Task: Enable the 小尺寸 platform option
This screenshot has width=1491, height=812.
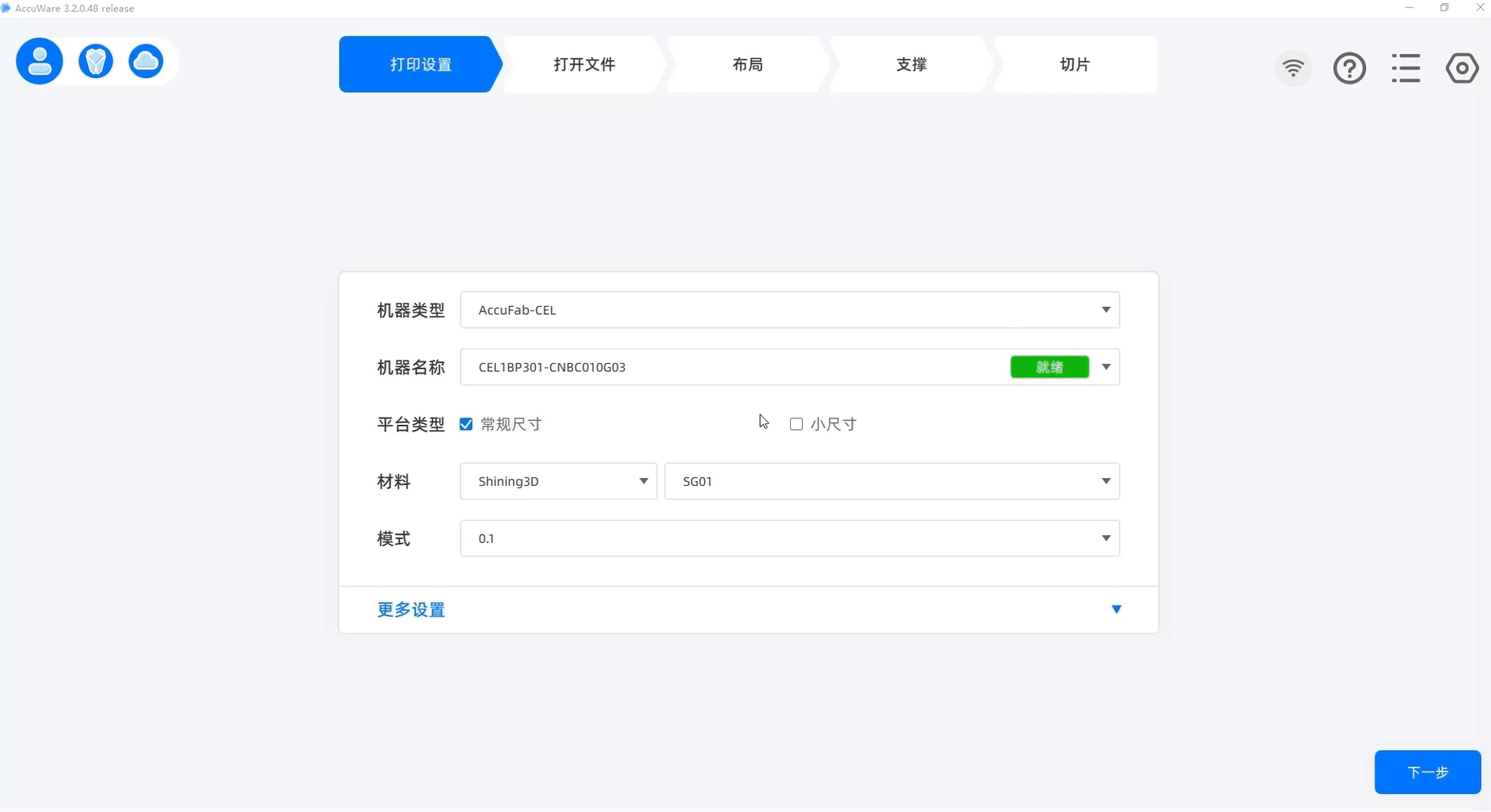Action: point(796,424)
